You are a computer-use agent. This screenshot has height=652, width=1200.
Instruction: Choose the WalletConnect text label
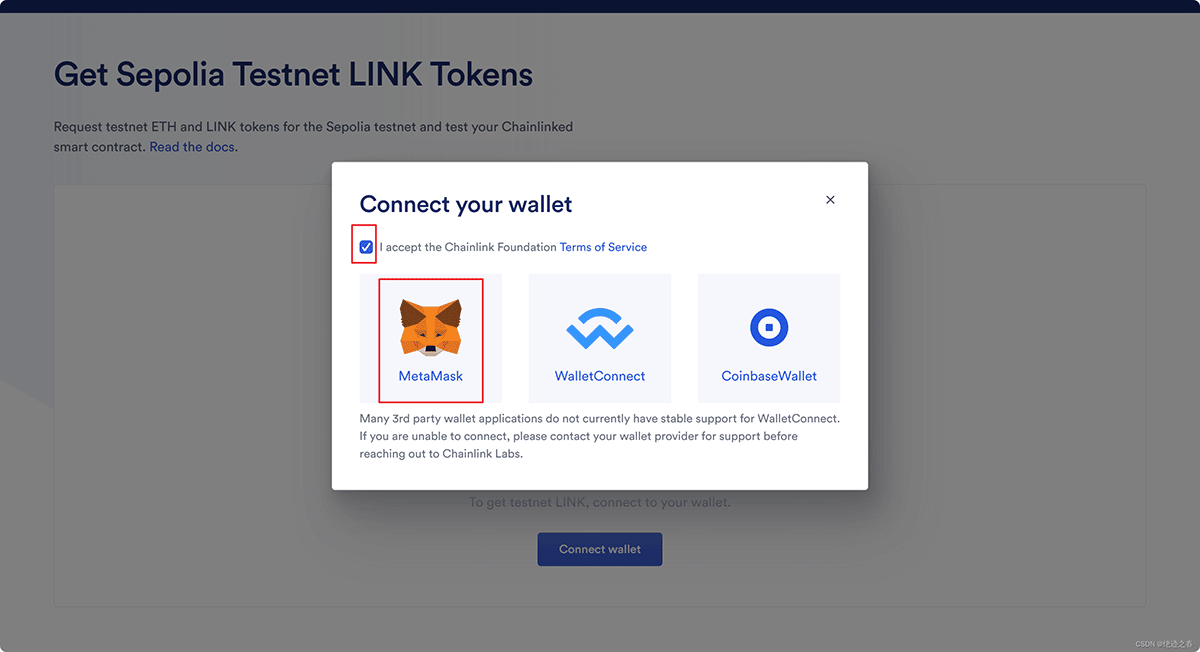tap(600, 376)
